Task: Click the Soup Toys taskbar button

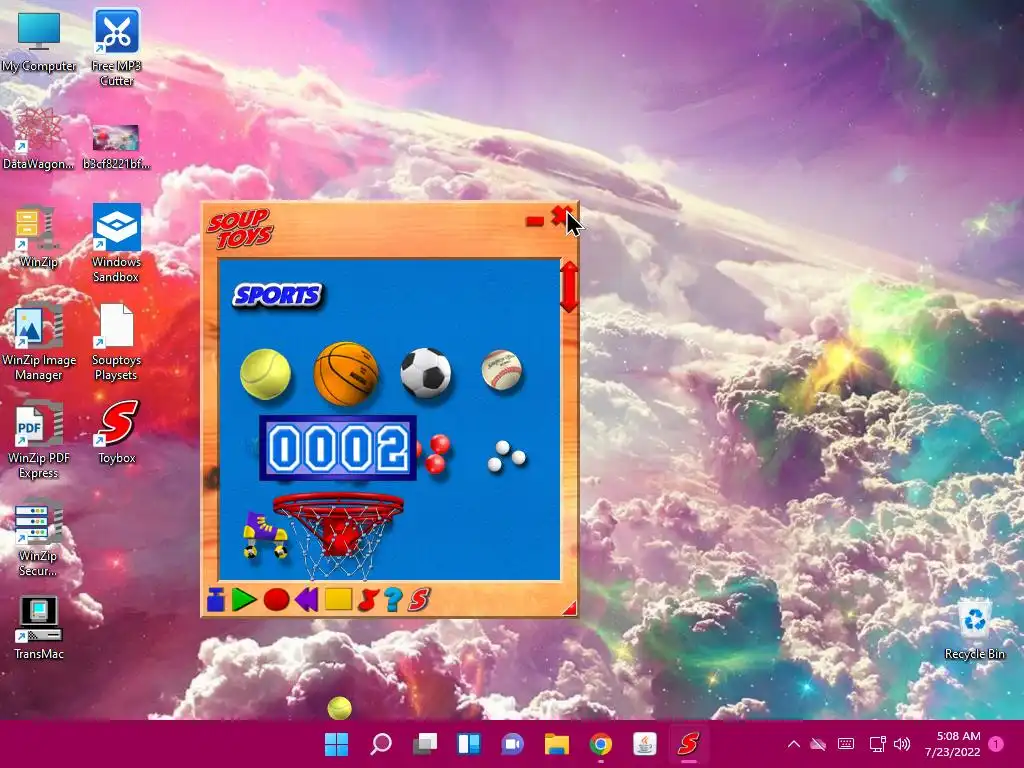Action: tap(688, 744)
